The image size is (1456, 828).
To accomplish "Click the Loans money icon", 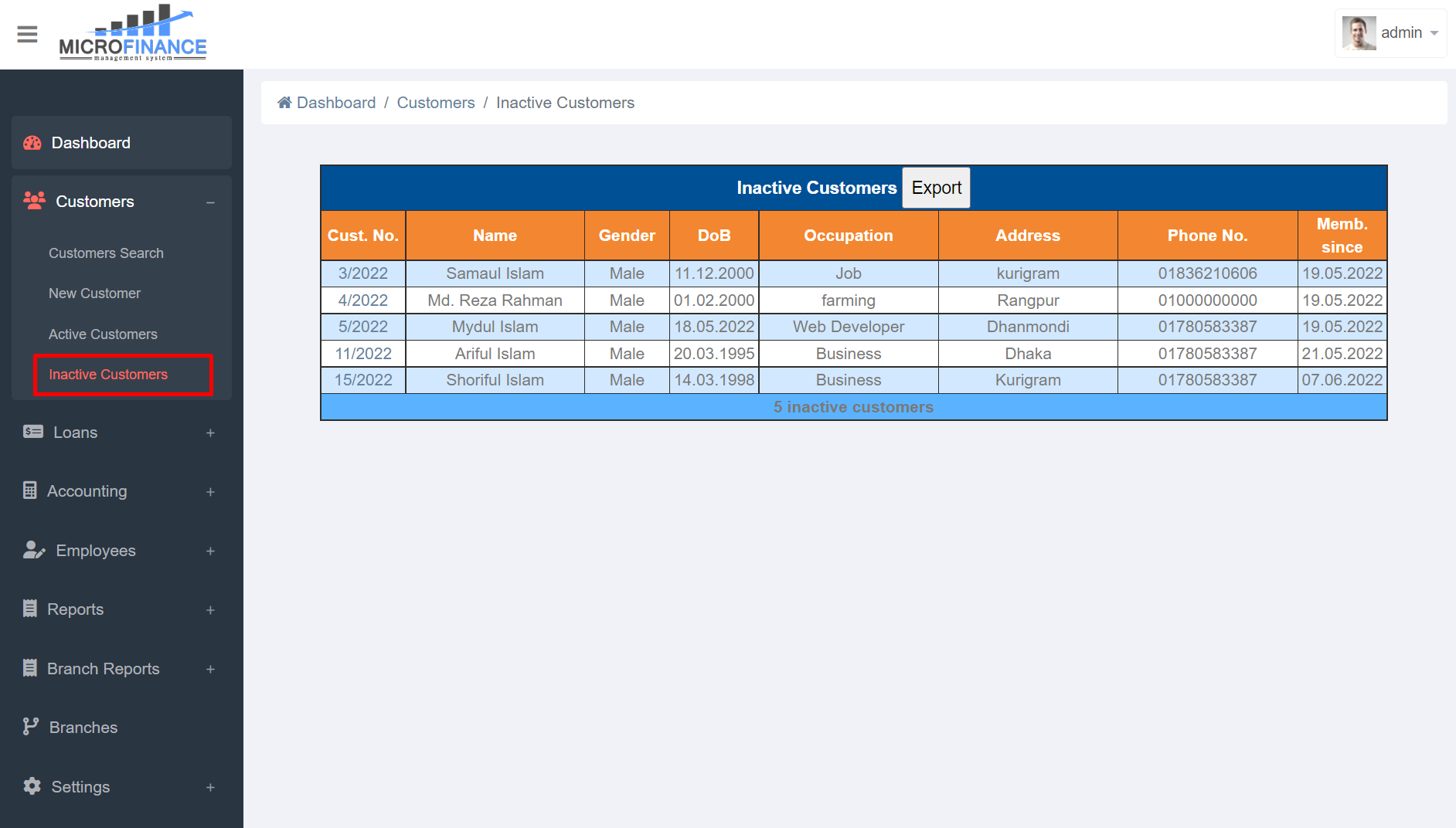I will (33, 432).
